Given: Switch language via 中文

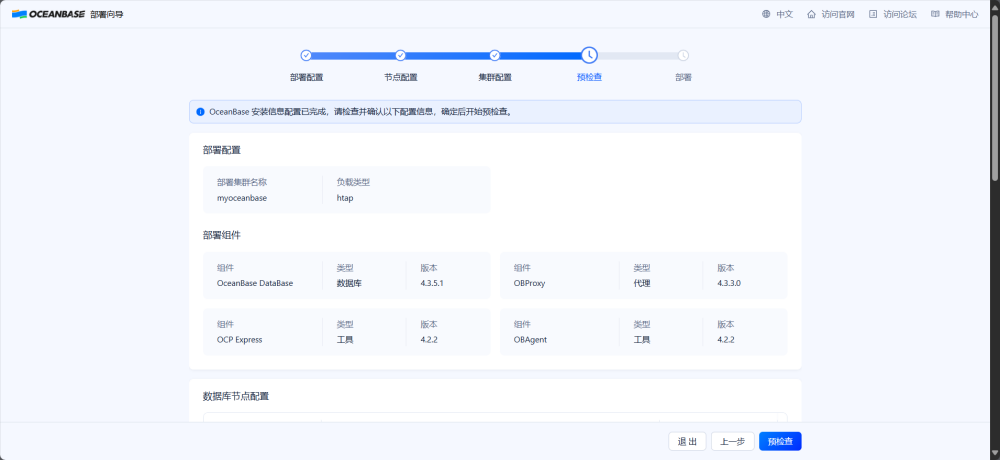Looking at the screenshot, I should [x=784, y=14].
